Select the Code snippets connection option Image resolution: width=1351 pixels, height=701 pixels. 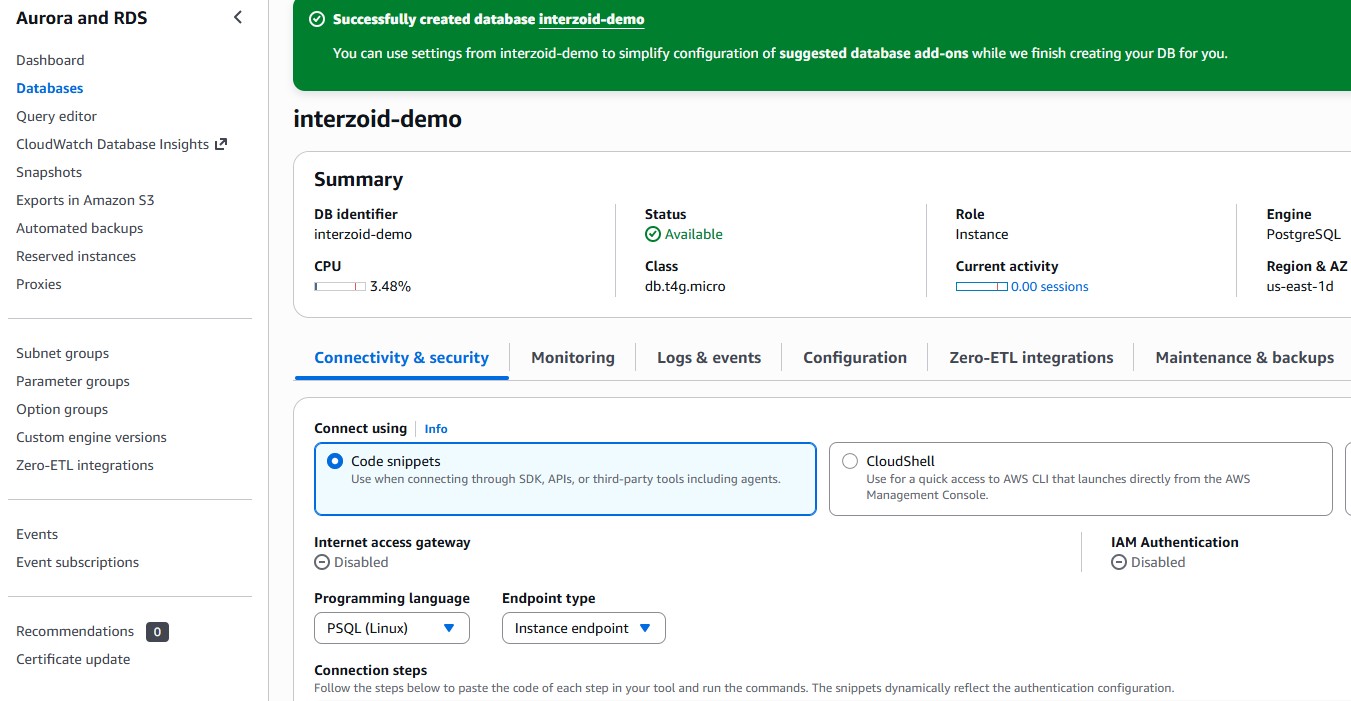[565, 479]
